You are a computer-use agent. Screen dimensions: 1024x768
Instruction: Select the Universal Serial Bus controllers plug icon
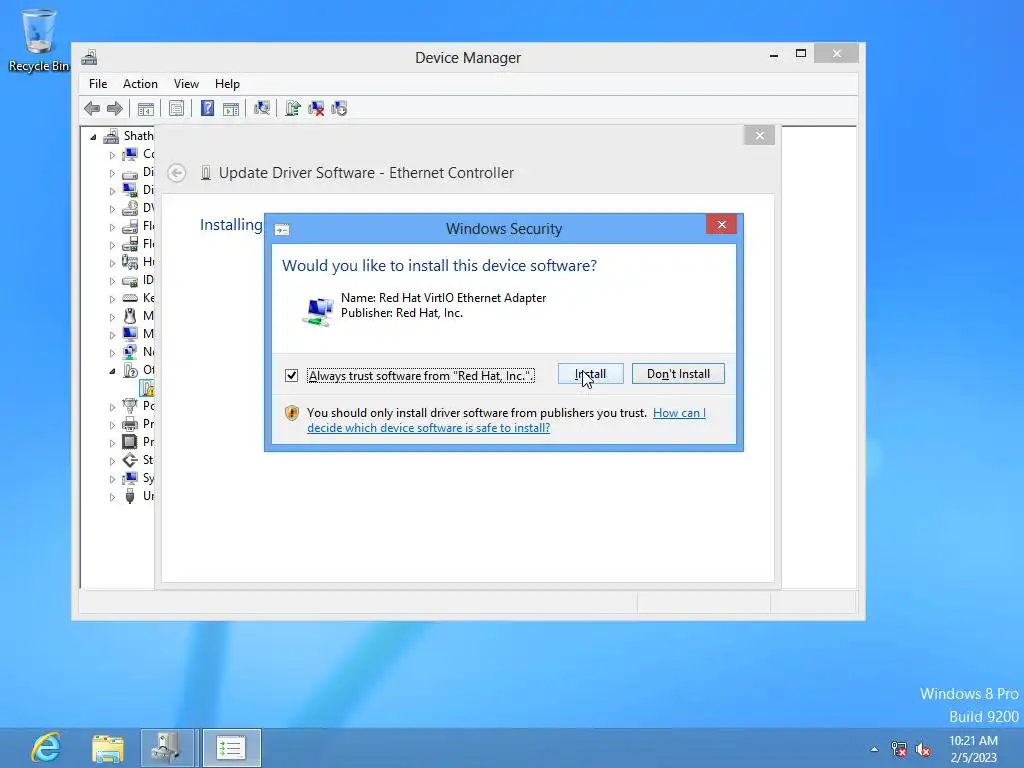point(130,496)
